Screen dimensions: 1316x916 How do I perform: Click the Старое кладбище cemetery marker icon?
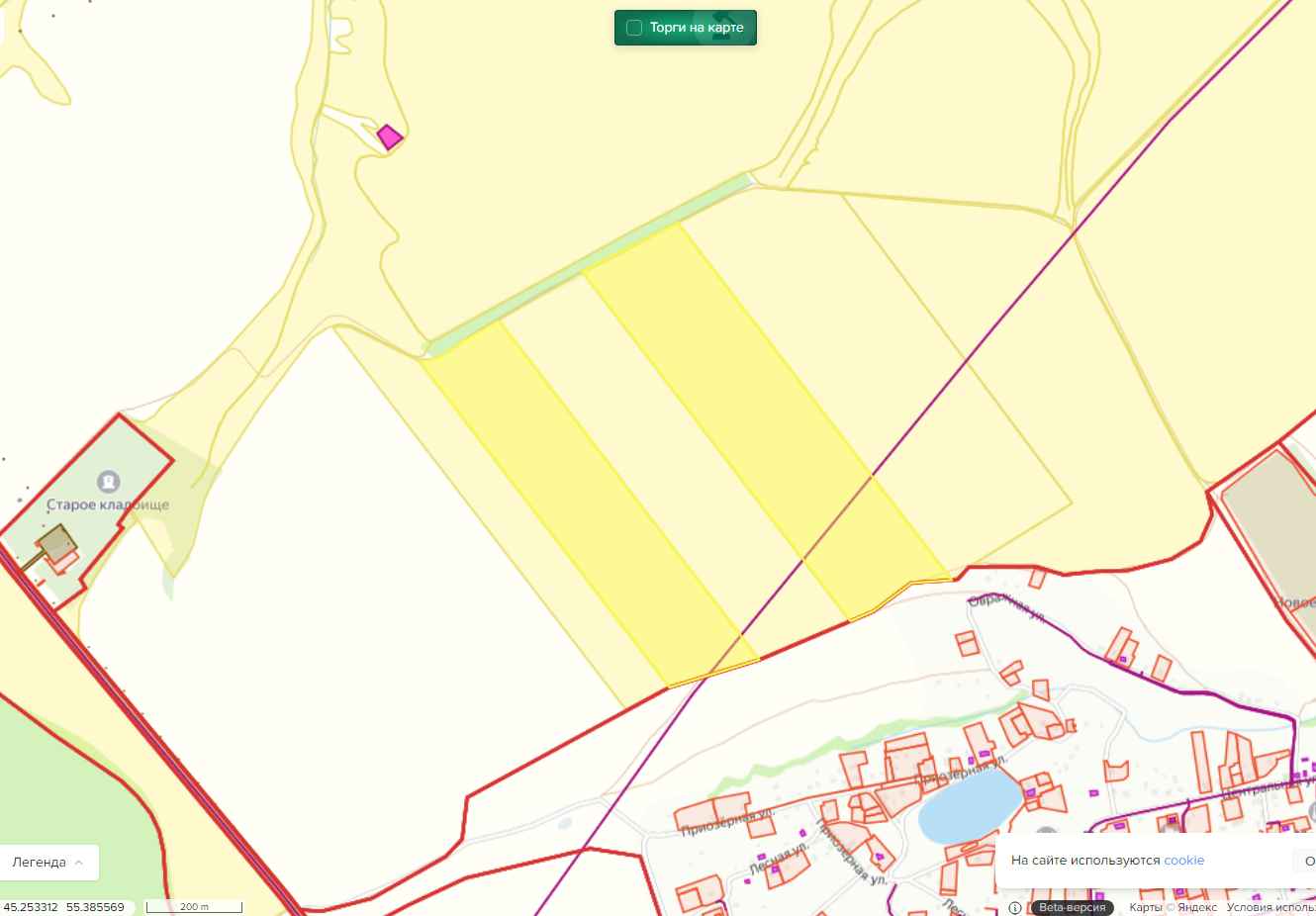(108, 482)
